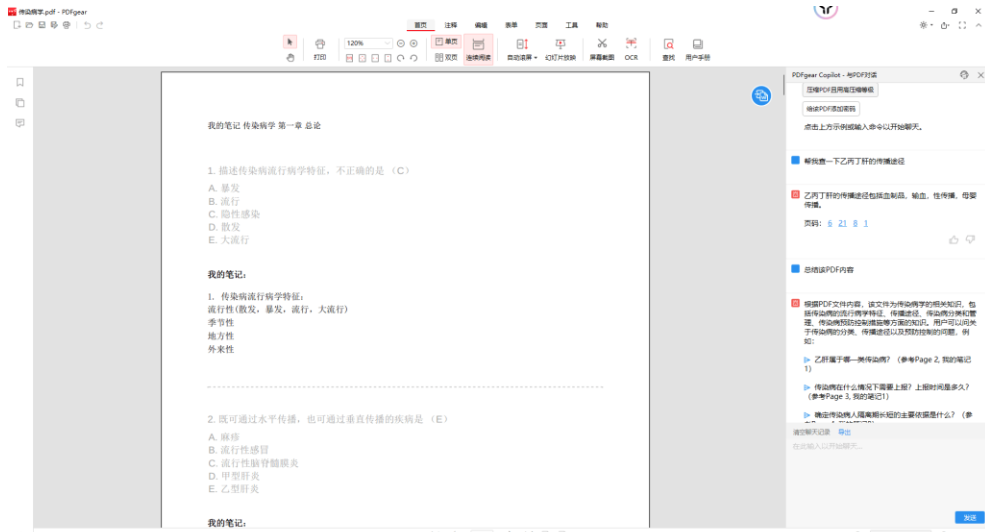Open the 查找 search tool
Screen dimensions: 985x532
point(668,49)
